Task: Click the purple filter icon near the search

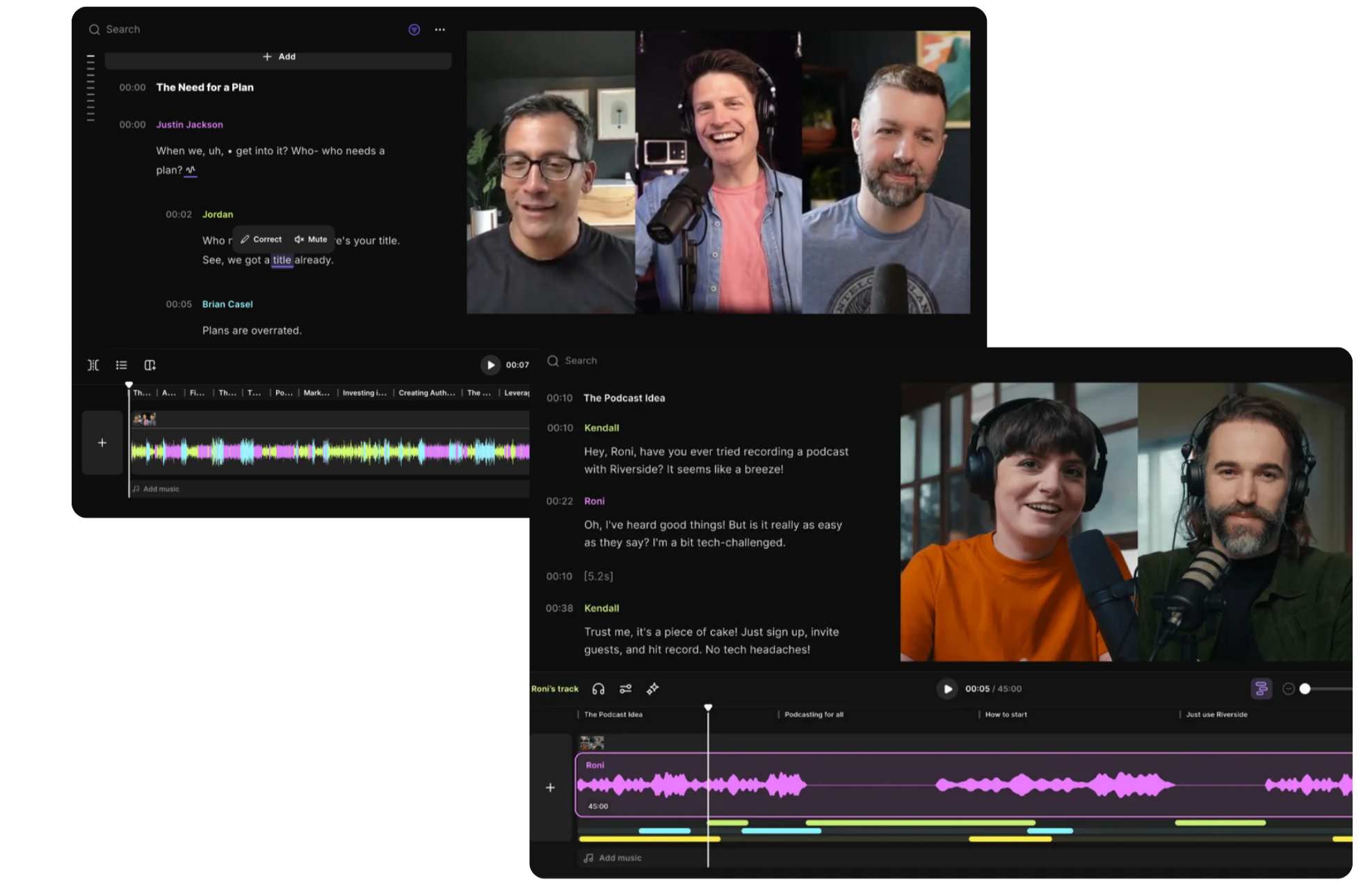Action: click(414, 29)
